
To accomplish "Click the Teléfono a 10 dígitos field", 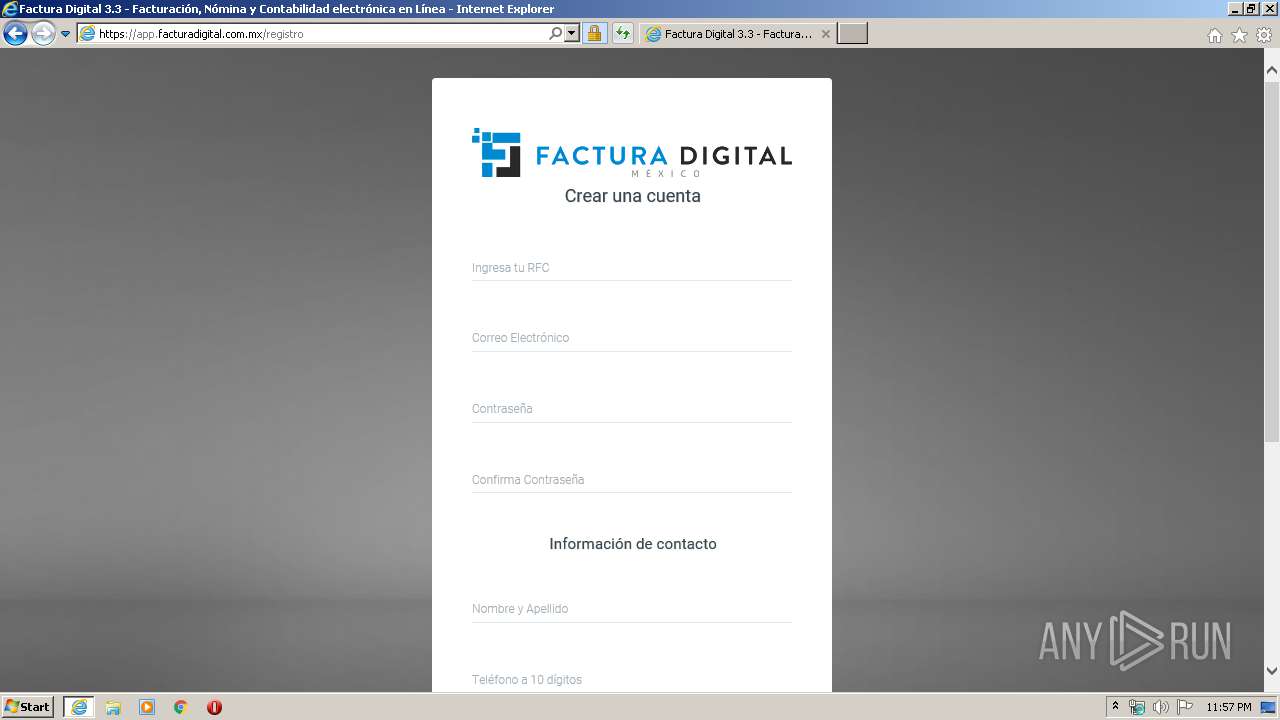I will [631, 679].
